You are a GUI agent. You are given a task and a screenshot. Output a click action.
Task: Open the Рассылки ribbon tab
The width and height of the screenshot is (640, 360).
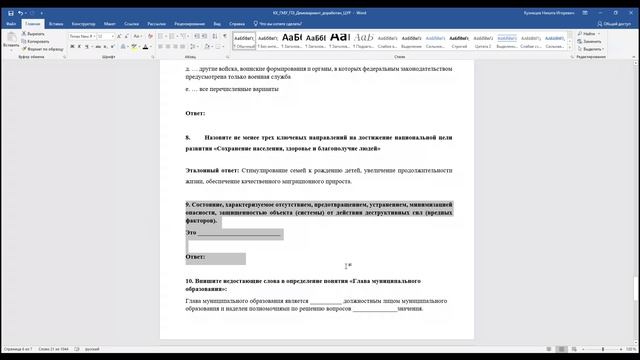pyautogui.click(x=157, y=24)
